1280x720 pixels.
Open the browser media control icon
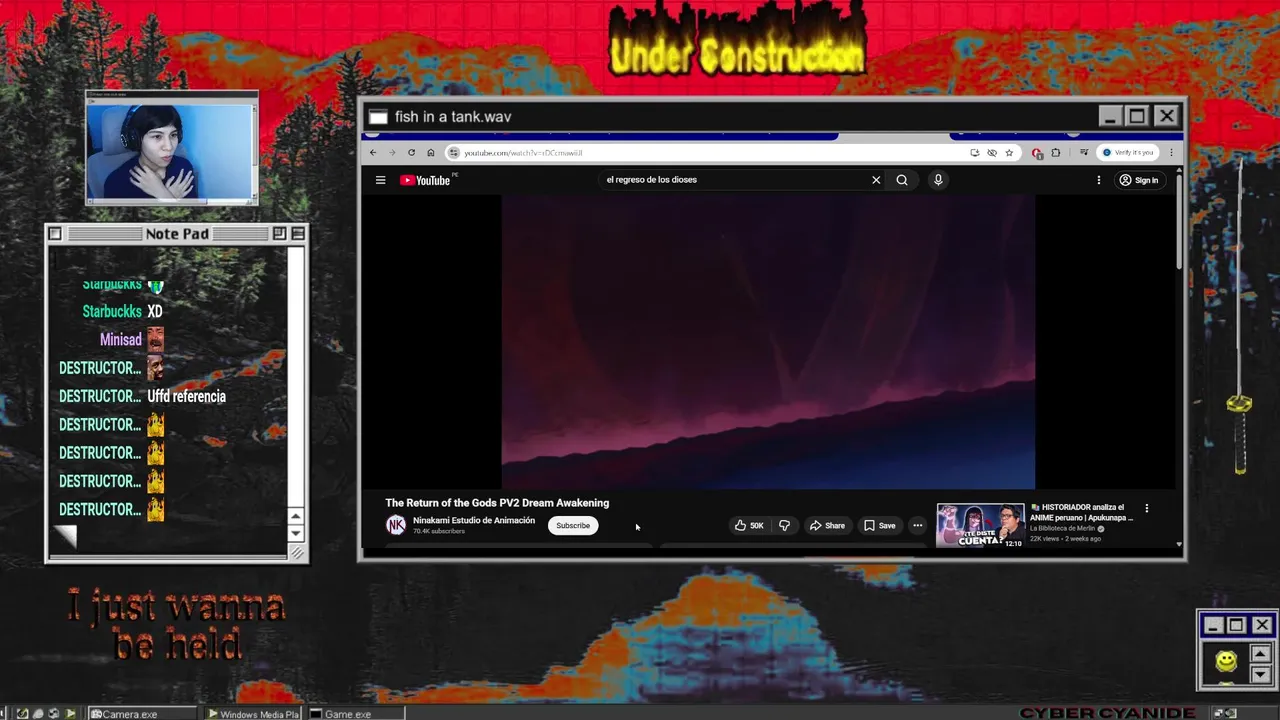(x=1084, y=153)
